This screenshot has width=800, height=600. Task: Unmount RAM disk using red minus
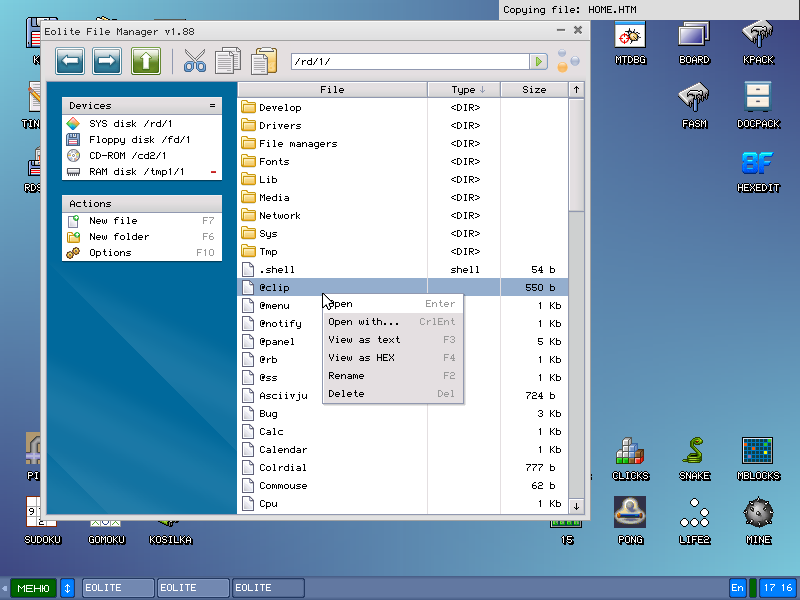click(x=213, y=173)
